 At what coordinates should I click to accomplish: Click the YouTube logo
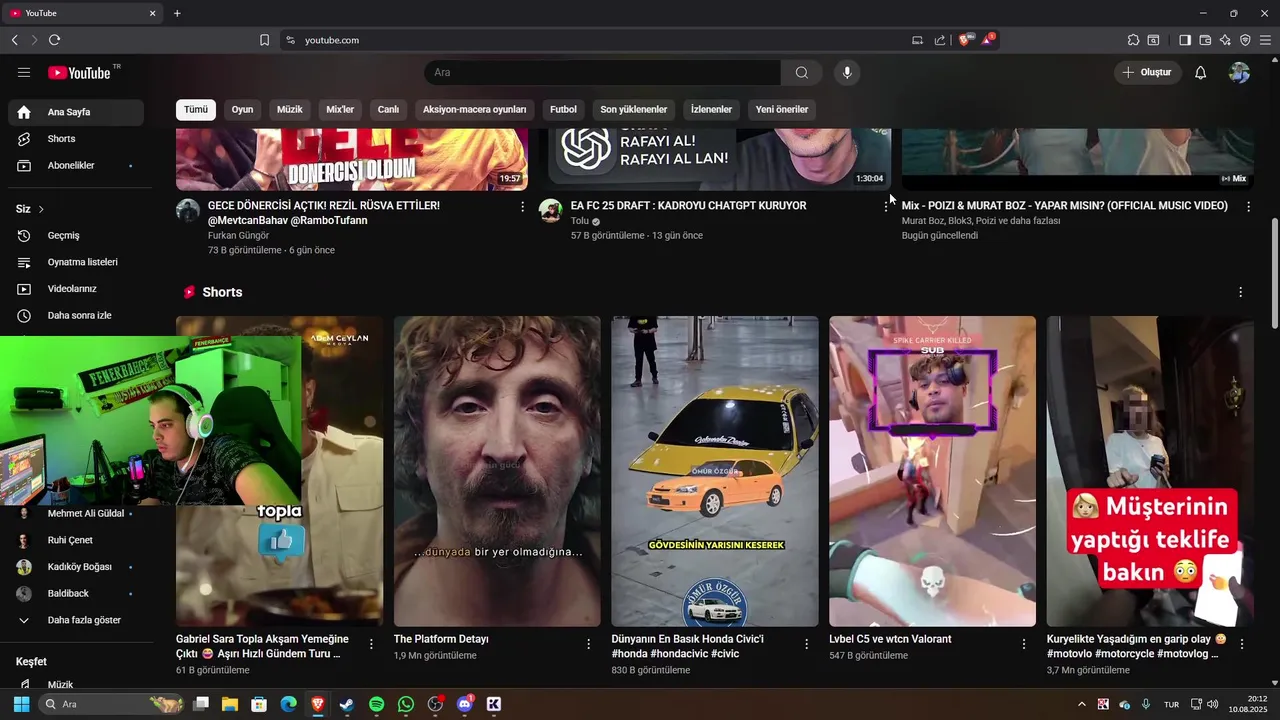pos(79,72)
